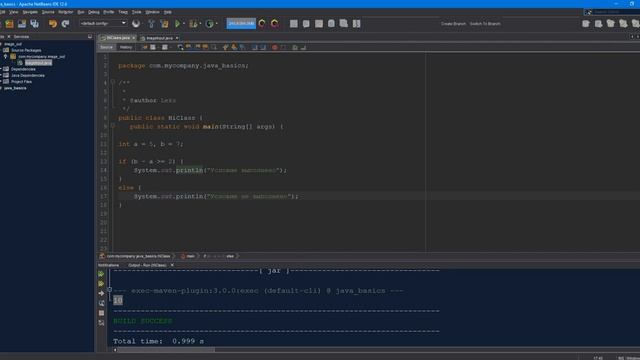
Task: Open the Help menu
Action: coord(167,12)
